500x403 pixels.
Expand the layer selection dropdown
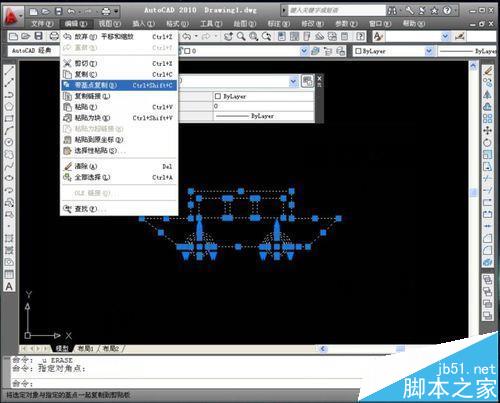[x=304, y=51]
